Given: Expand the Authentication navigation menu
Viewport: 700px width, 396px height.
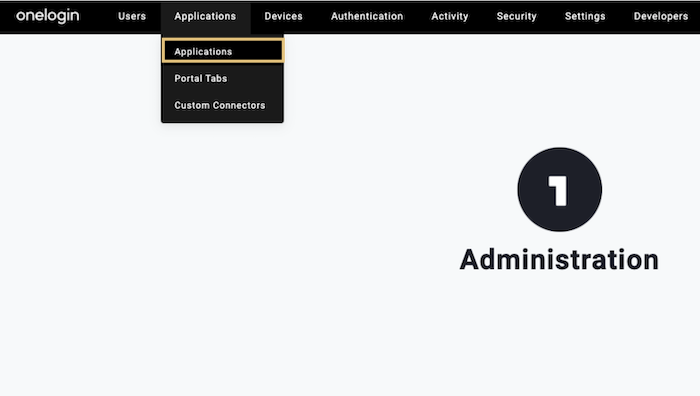Looking at the screenshot, I should tap(367, 17).
